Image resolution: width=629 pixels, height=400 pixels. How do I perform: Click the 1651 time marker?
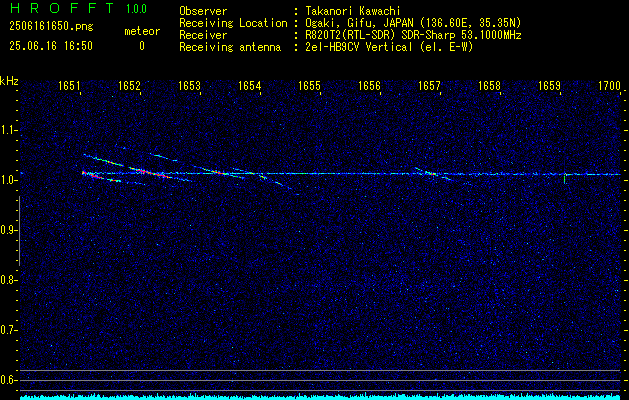(x=69, y=85)
